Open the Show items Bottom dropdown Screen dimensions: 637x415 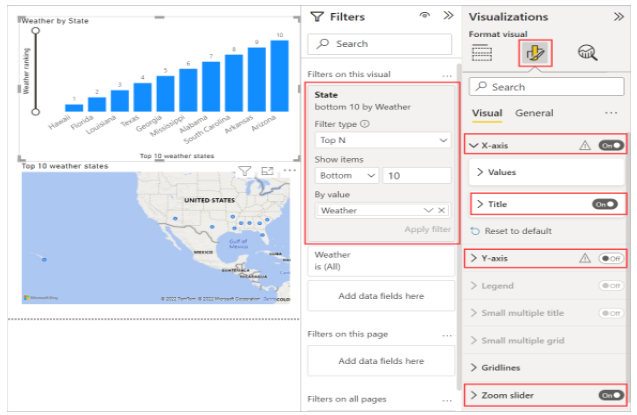[x=346, y=176]
